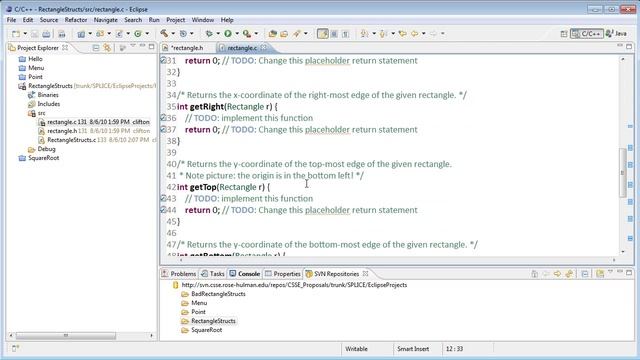
Task: Toggle Block Selection mode button
Action: (x=334, y=34)
